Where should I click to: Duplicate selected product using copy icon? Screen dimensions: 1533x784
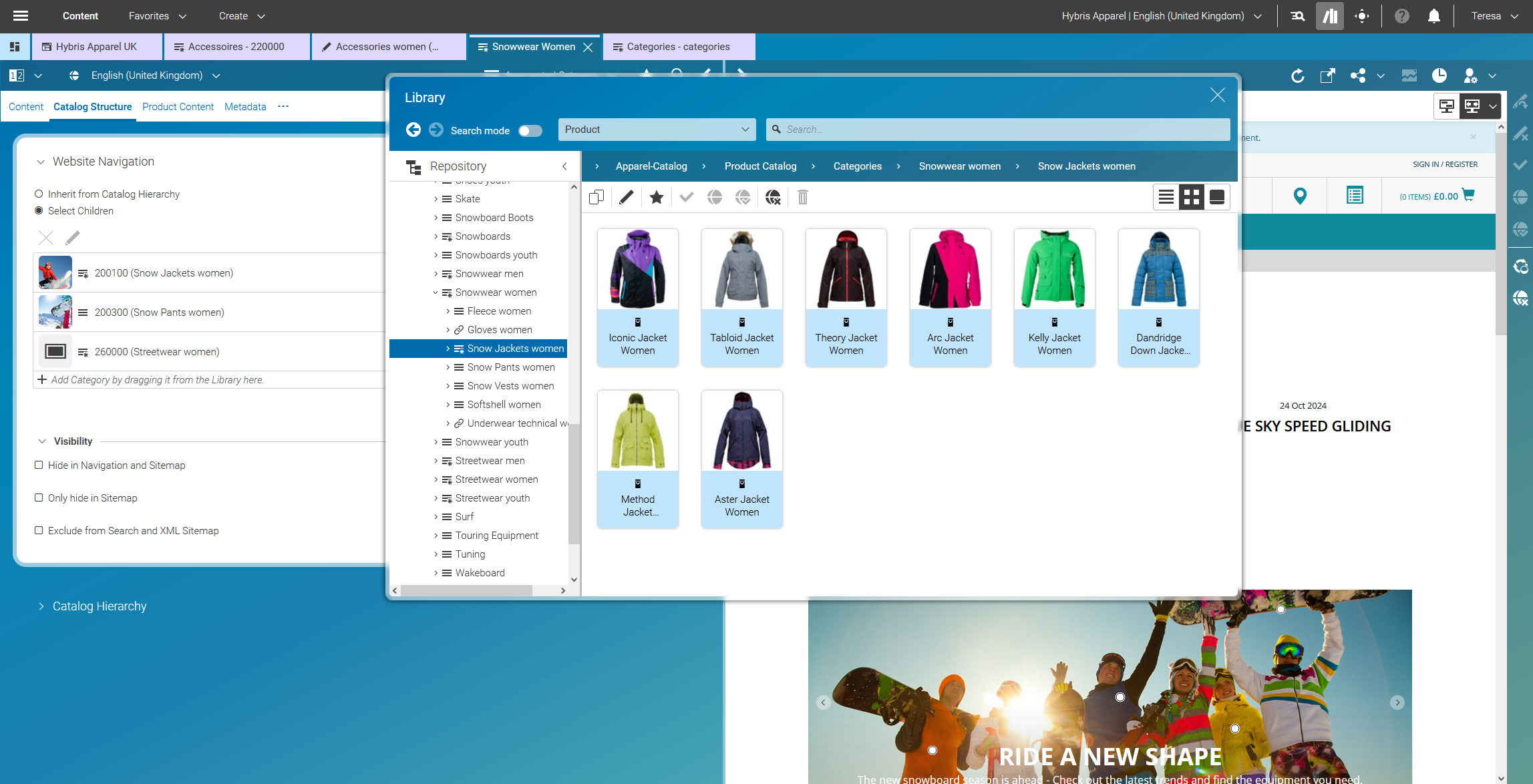(596, 197)
